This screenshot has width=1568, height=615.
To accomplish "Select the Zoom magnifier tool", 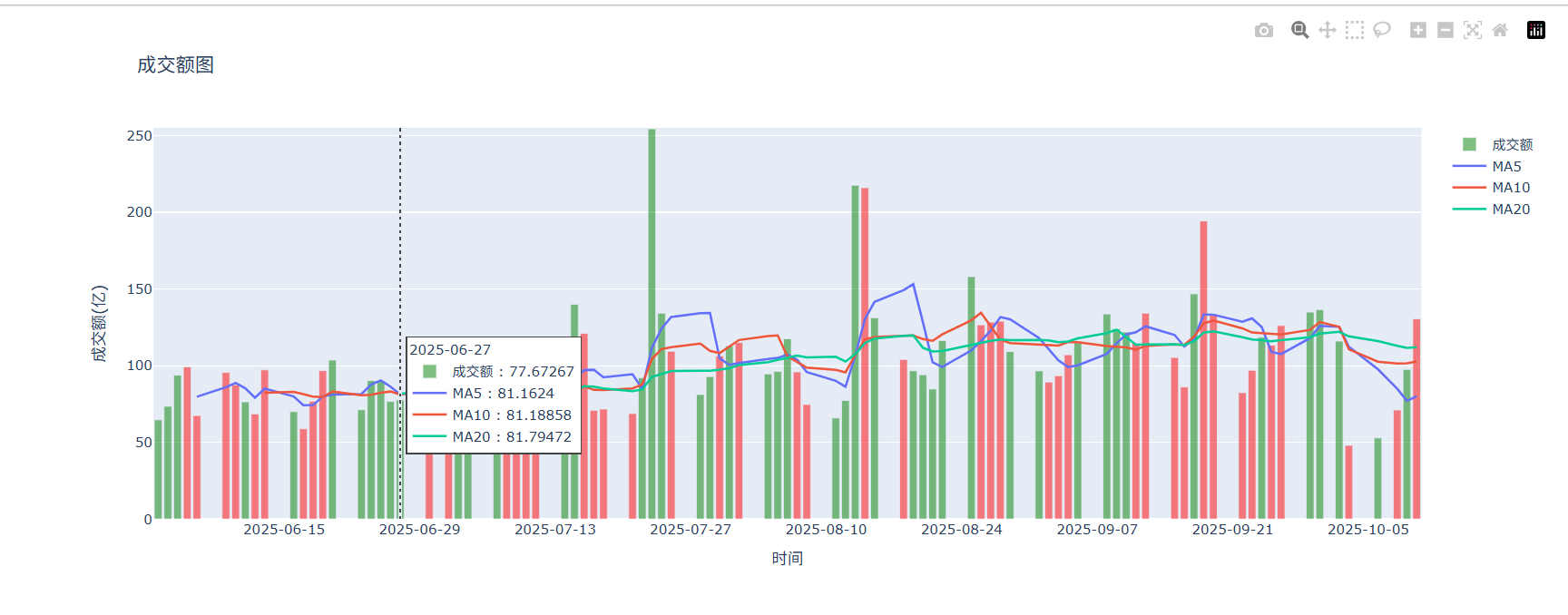I will (1299, 31).
